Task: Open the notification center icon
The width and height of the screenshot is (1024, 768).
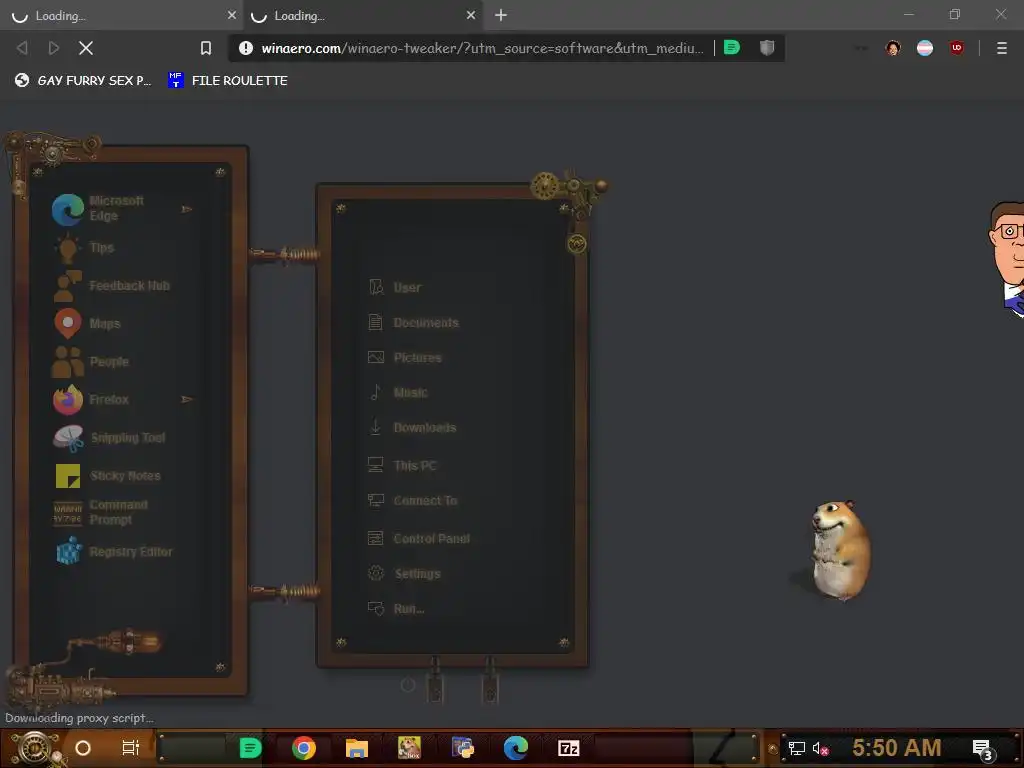Action: click(x=983, y=750)
